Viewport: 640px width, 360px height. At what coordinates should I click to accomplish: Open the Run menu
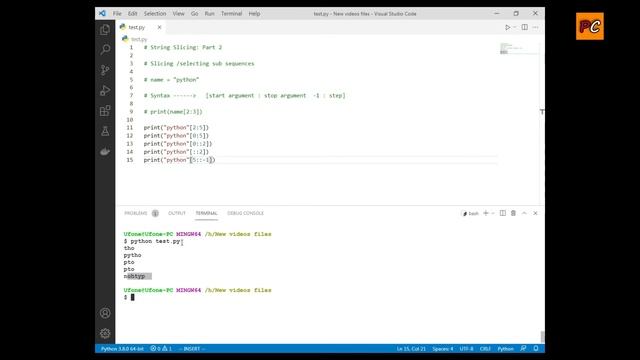[209, 13]
